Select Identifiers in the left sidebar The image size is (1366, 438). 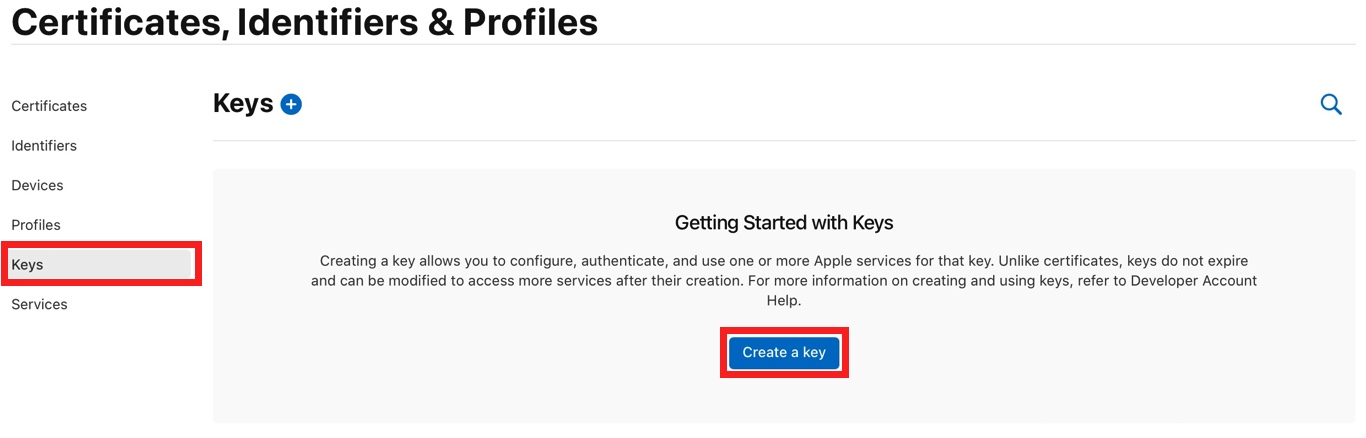[x=44, y=146]
